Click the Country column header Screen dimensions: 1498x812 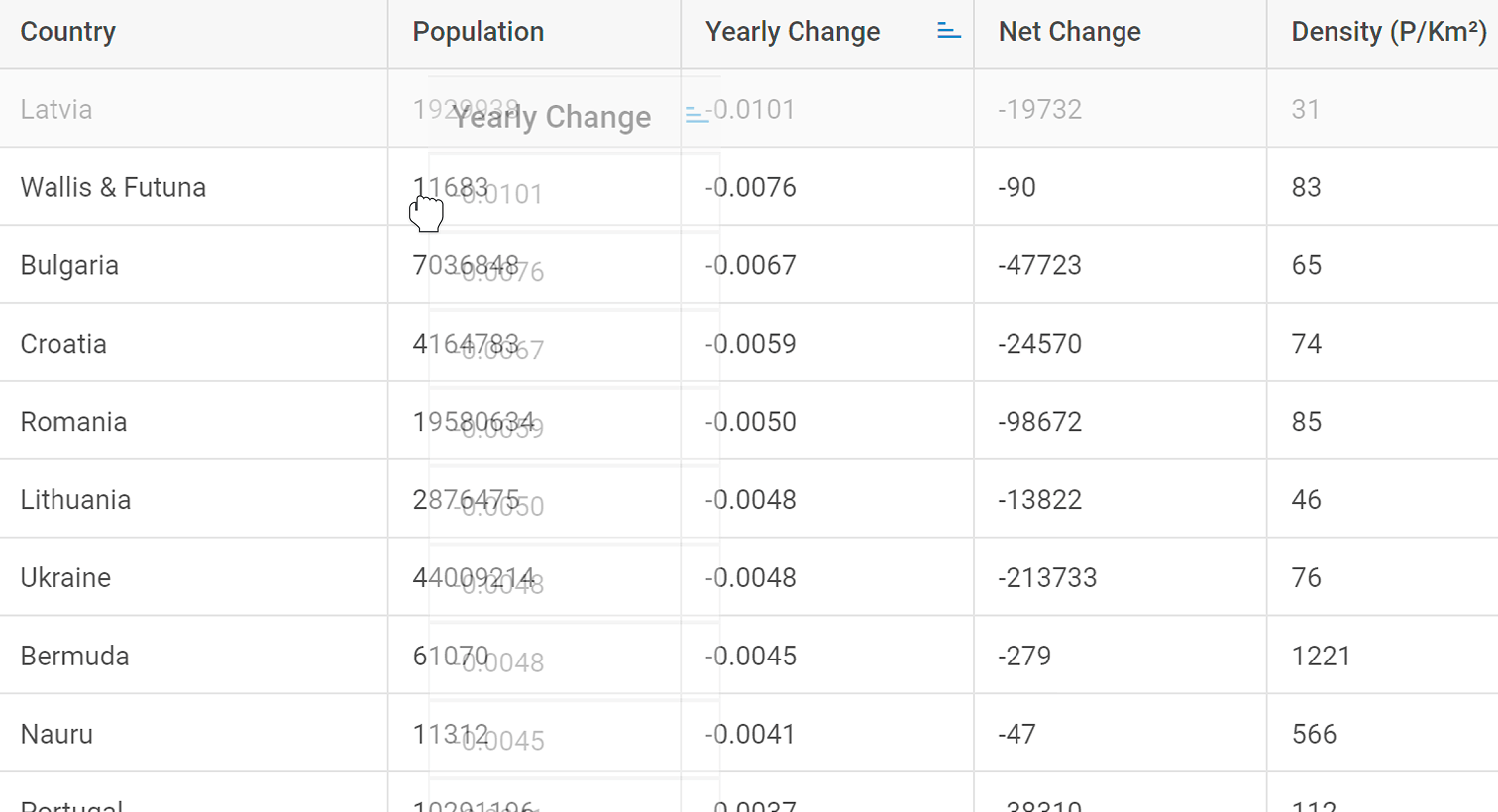[x=193, y=34]
